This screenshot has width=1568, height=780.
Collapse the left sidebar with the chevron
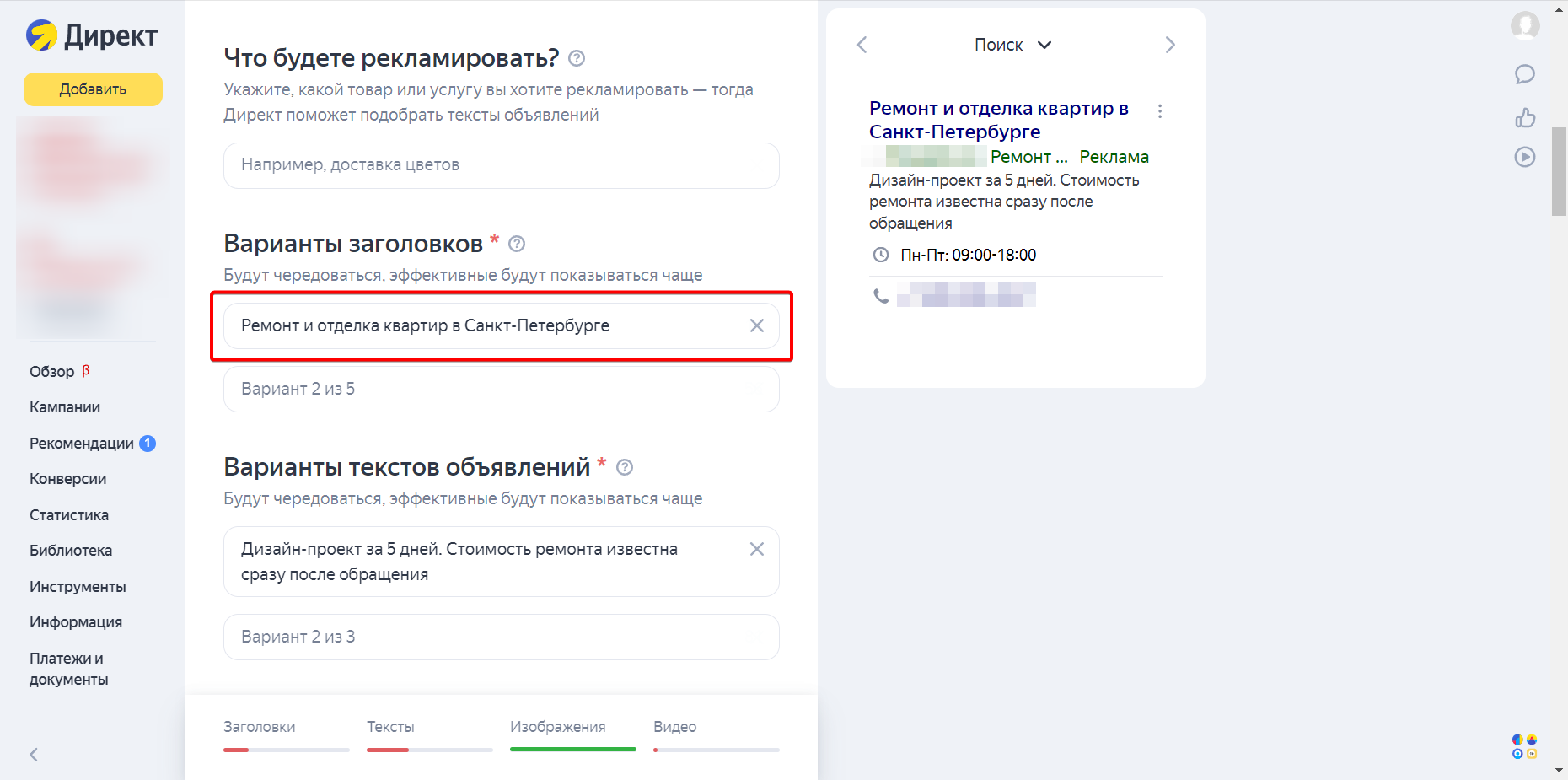pos(34,755)
